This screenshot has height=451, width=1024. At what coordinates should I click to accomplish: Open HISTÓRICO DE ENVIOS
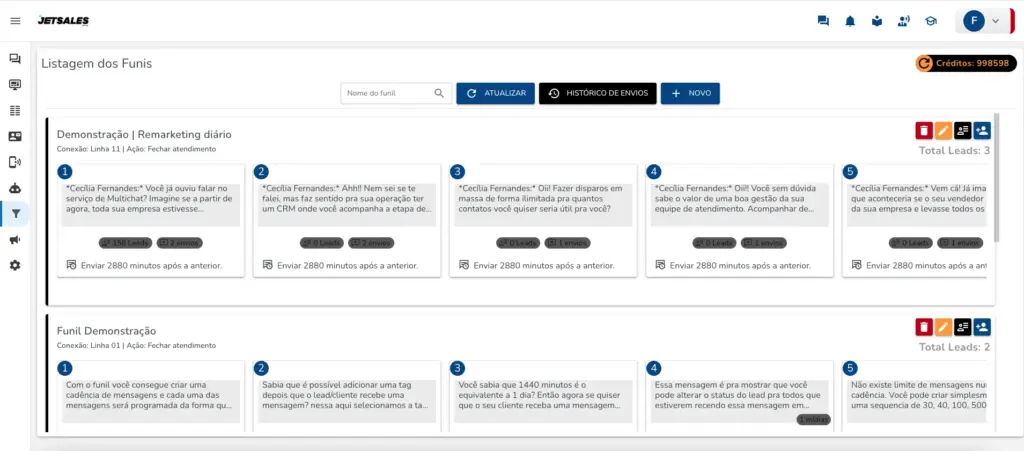(x=597, y=93)
